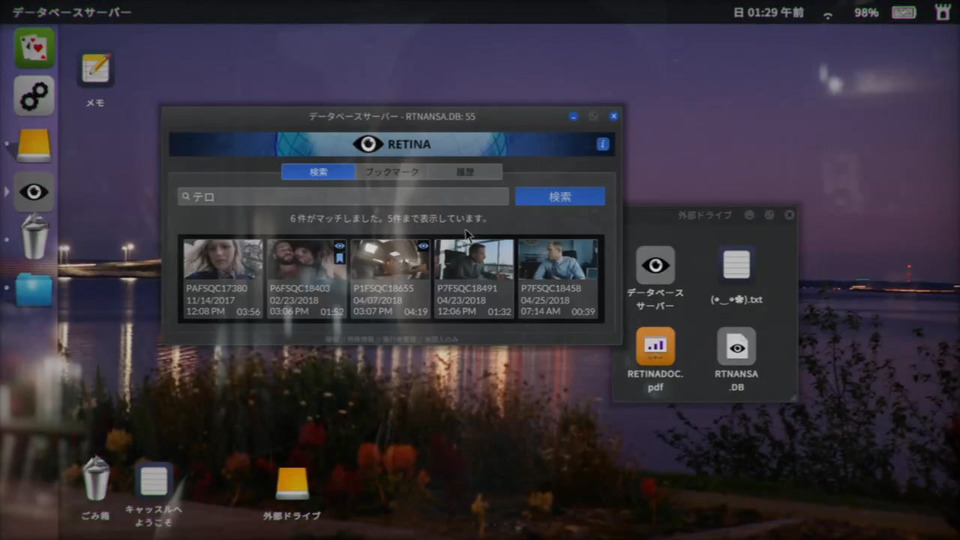Open the gears settings dock icon
Screen dimensions: 960x540
34,96
